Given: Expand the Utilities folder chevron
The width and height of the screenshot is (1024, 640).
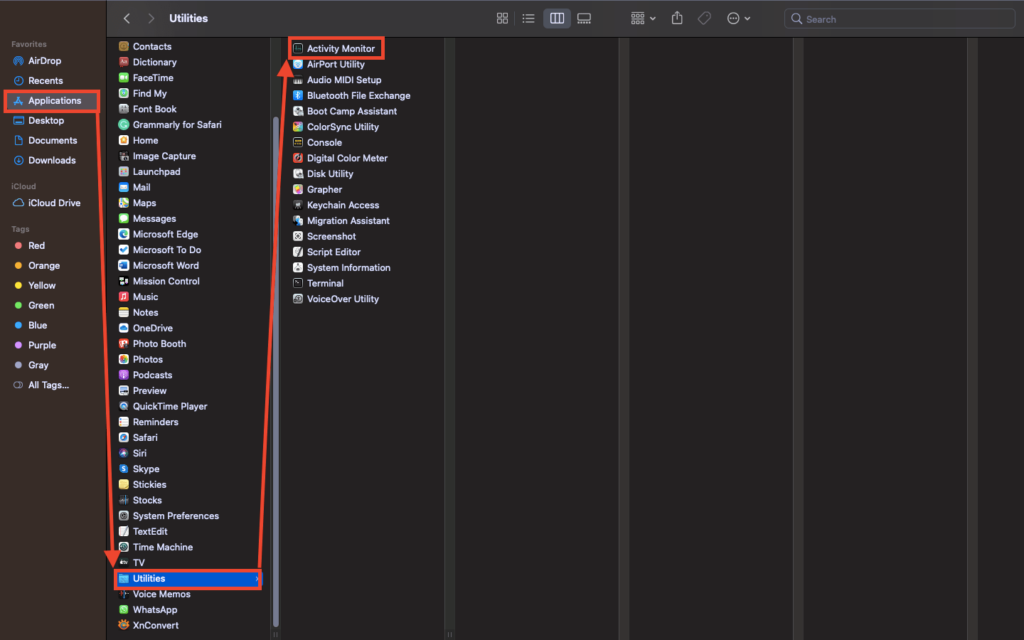Looking at the screenshot, I should coord(257,579).
